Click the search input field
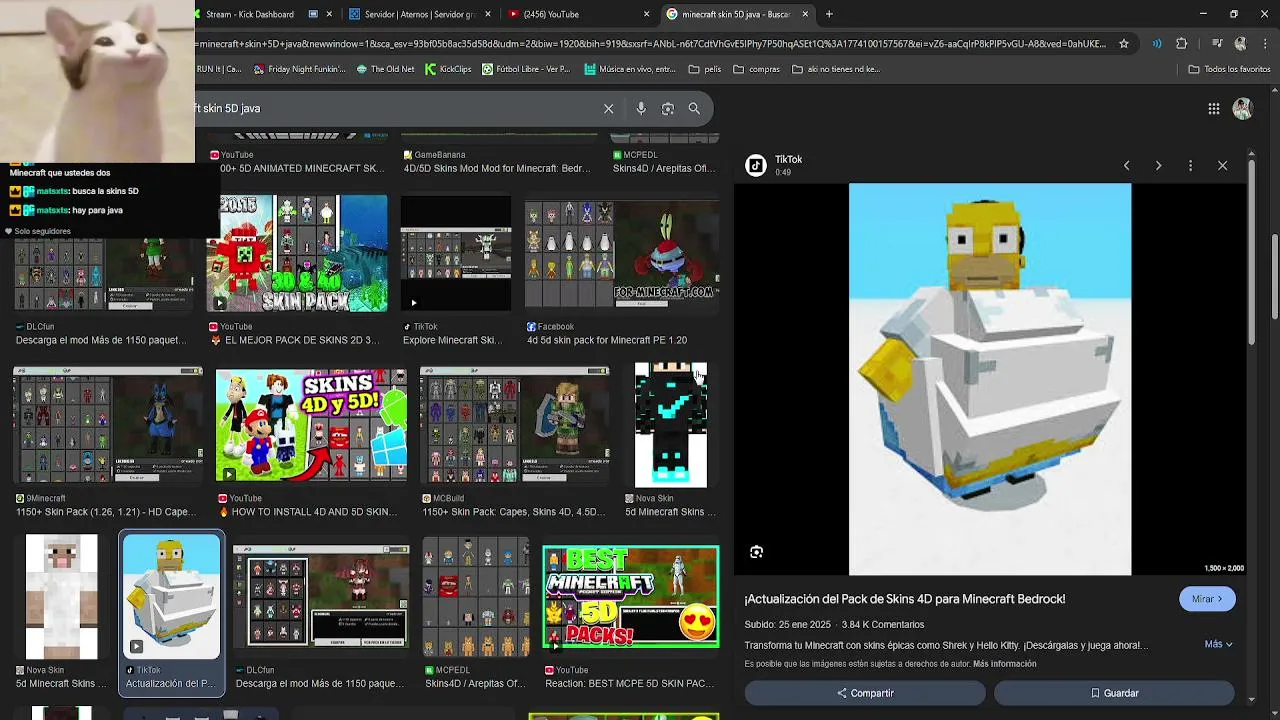1280x720 pixels. coord(395,108)
